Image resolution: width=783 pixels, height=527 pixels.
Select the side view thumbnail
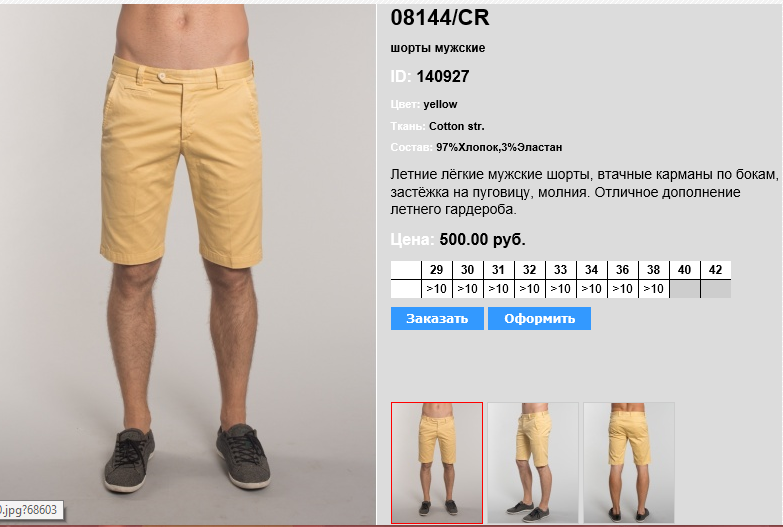(533, 463)
